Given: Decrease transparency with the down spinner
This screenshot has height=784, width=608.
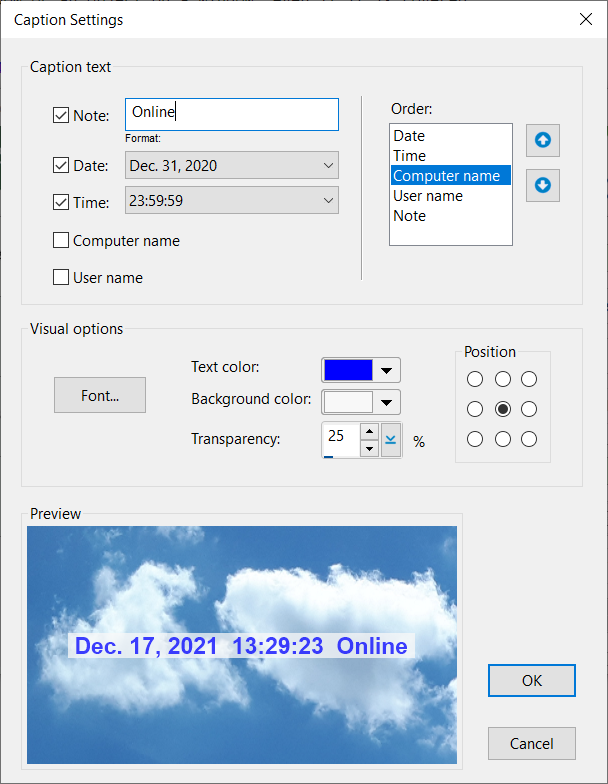Looking at the screenshot, I should click(x=369, y=448).
